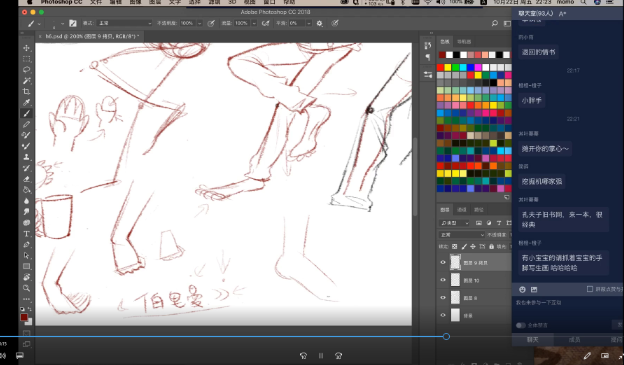Pause the video playback
Image resolution: width=624 pixels, height=365 pixels.
tap(321, 356)
